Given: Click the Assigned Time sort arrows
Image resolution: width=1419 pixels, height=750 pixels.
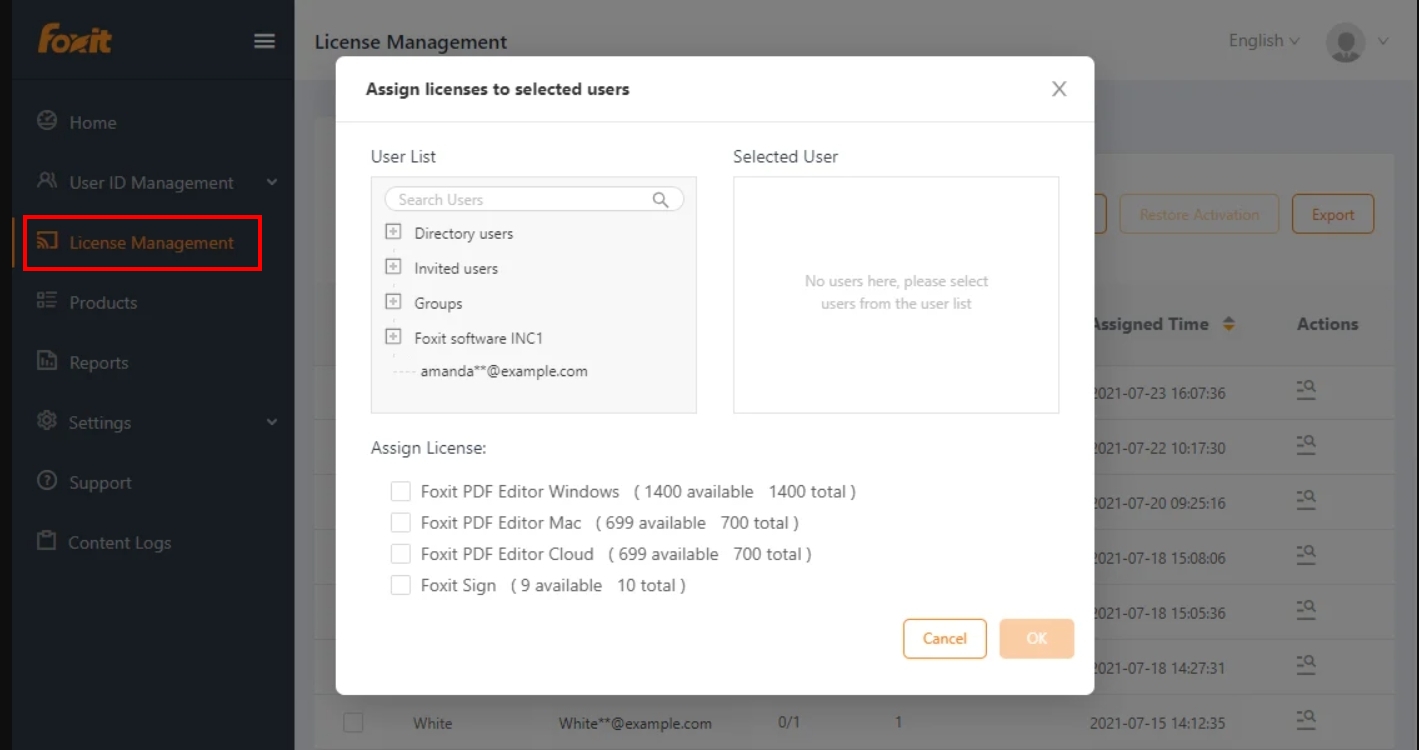Looking at the screenshot, I should [x=1229, y=324].
